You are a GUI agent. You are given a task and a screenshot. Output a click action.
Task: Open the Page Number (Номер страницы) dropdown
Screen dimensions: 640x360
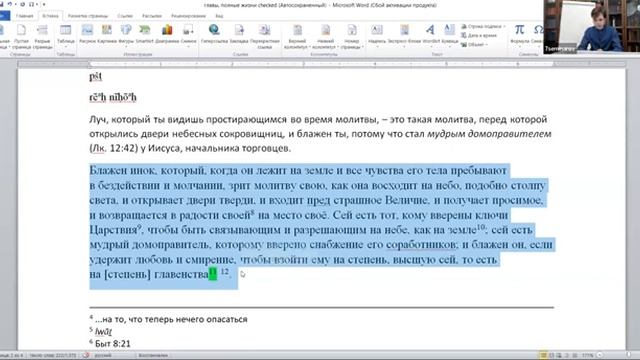351,37
